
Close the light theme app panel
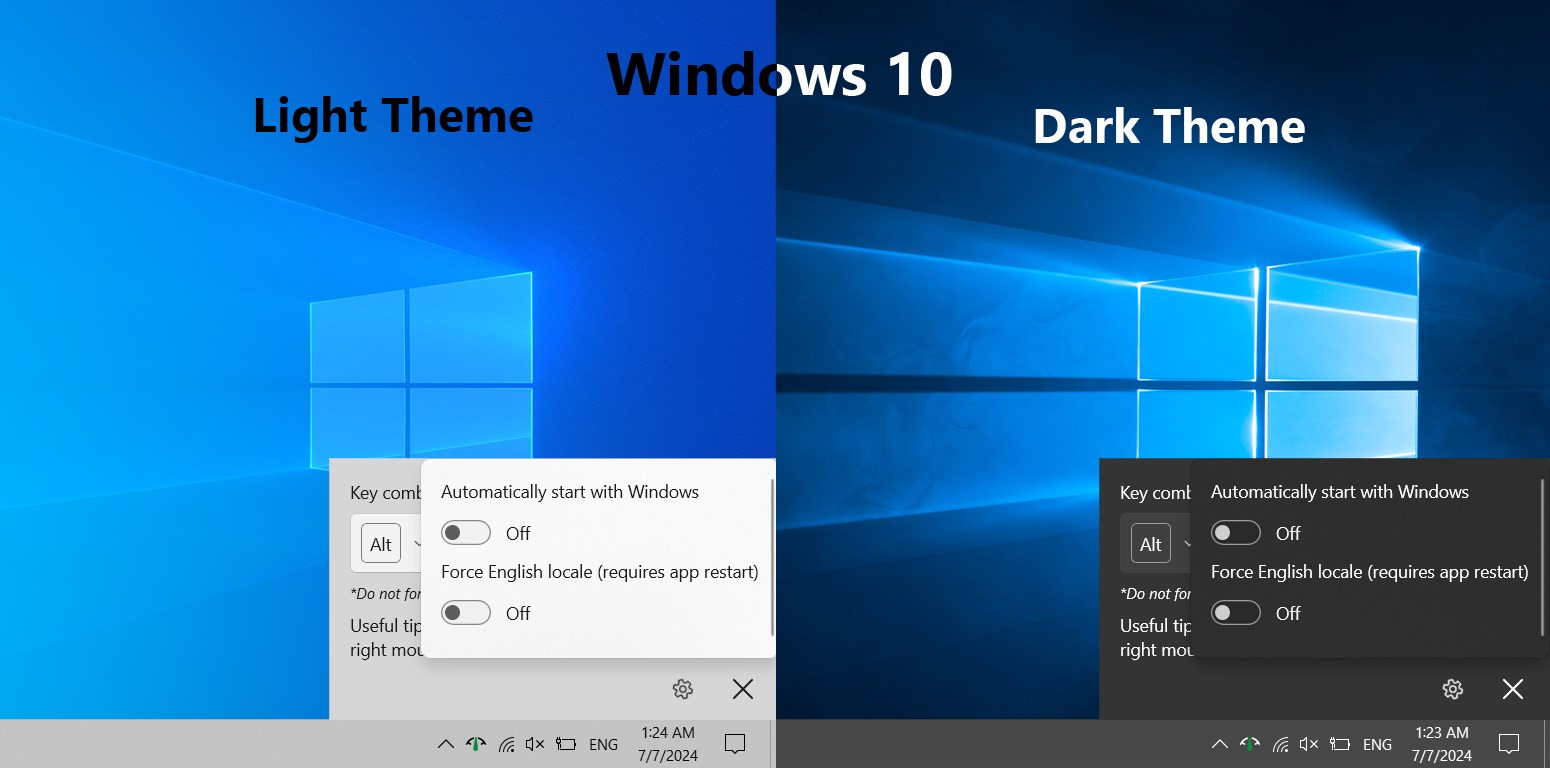click(x=743, y=689)
